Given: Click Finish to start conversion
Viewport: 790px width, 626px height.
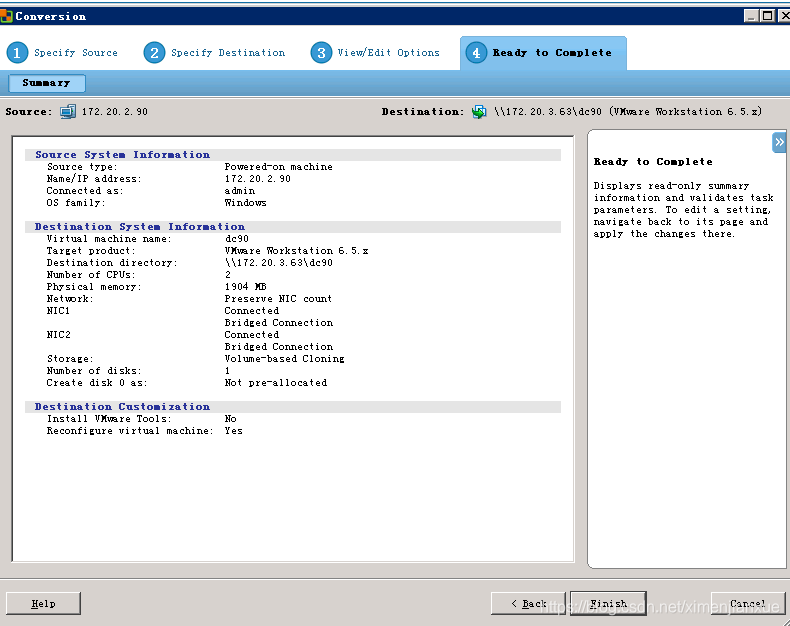Looking at the screenshot, I should 608,603.
